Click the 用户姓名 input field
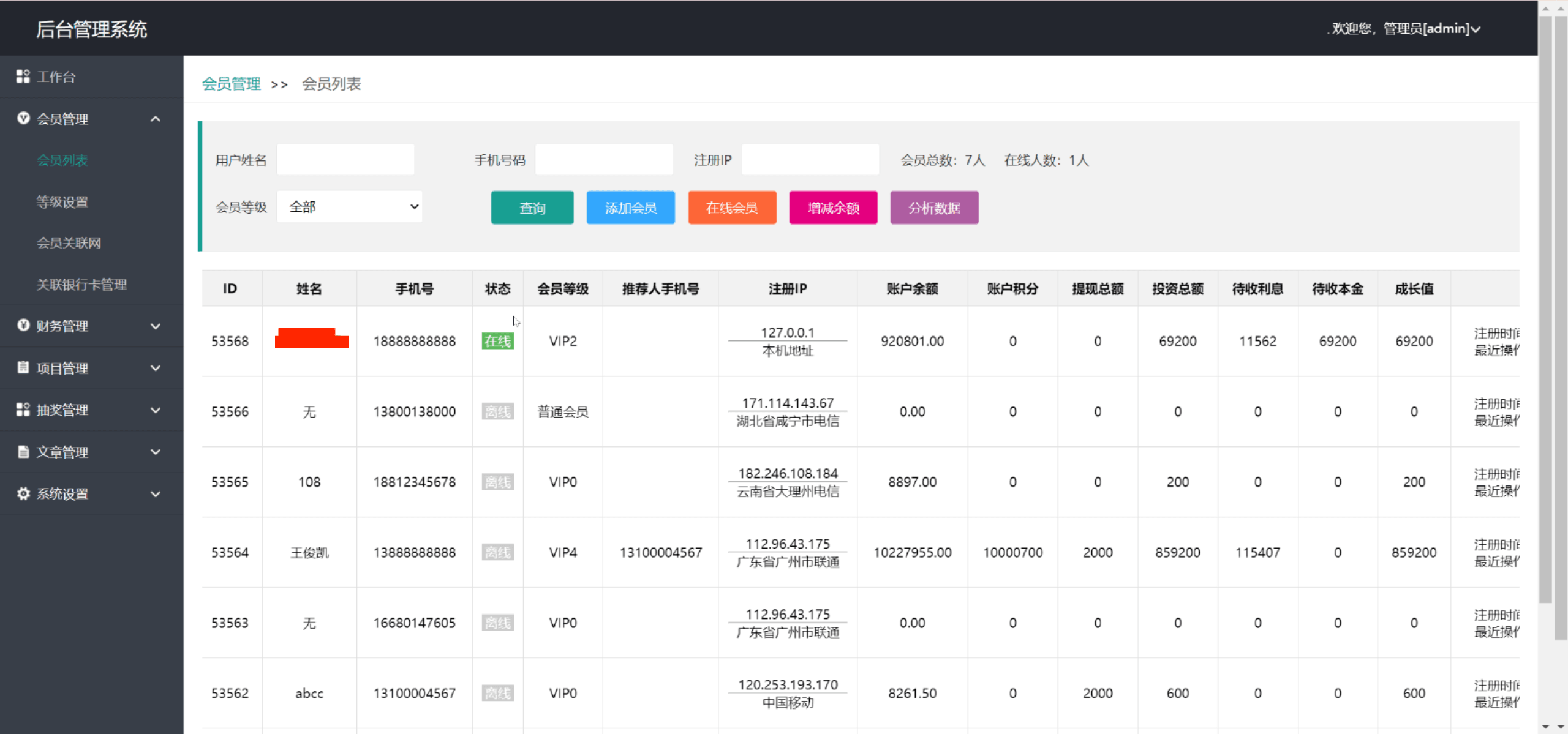1568x734 pixels. [345, 160]
